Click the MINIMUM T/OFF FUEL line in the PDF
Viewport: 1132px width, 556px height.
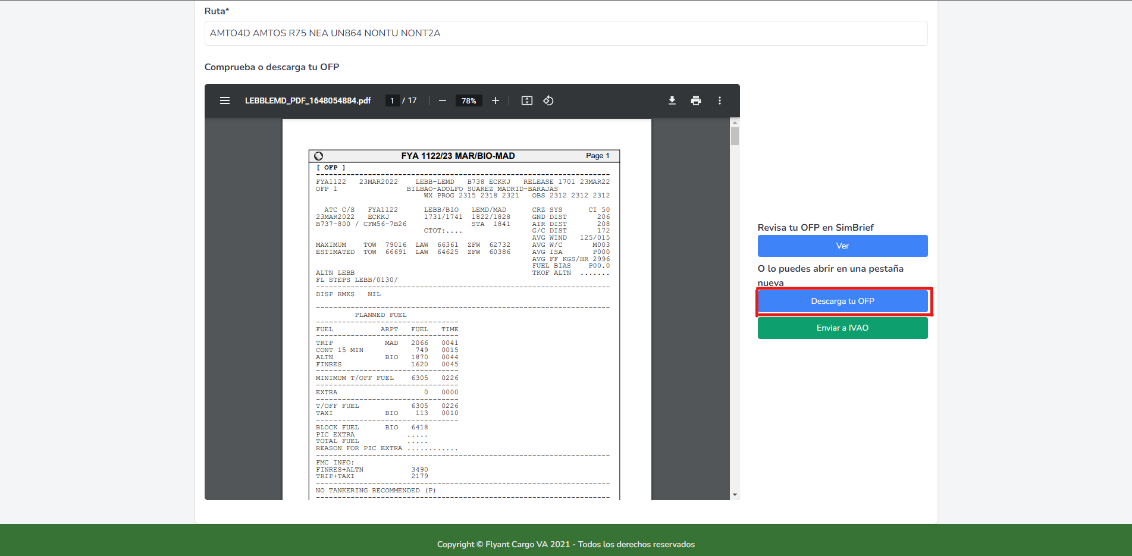coord(387,378)
